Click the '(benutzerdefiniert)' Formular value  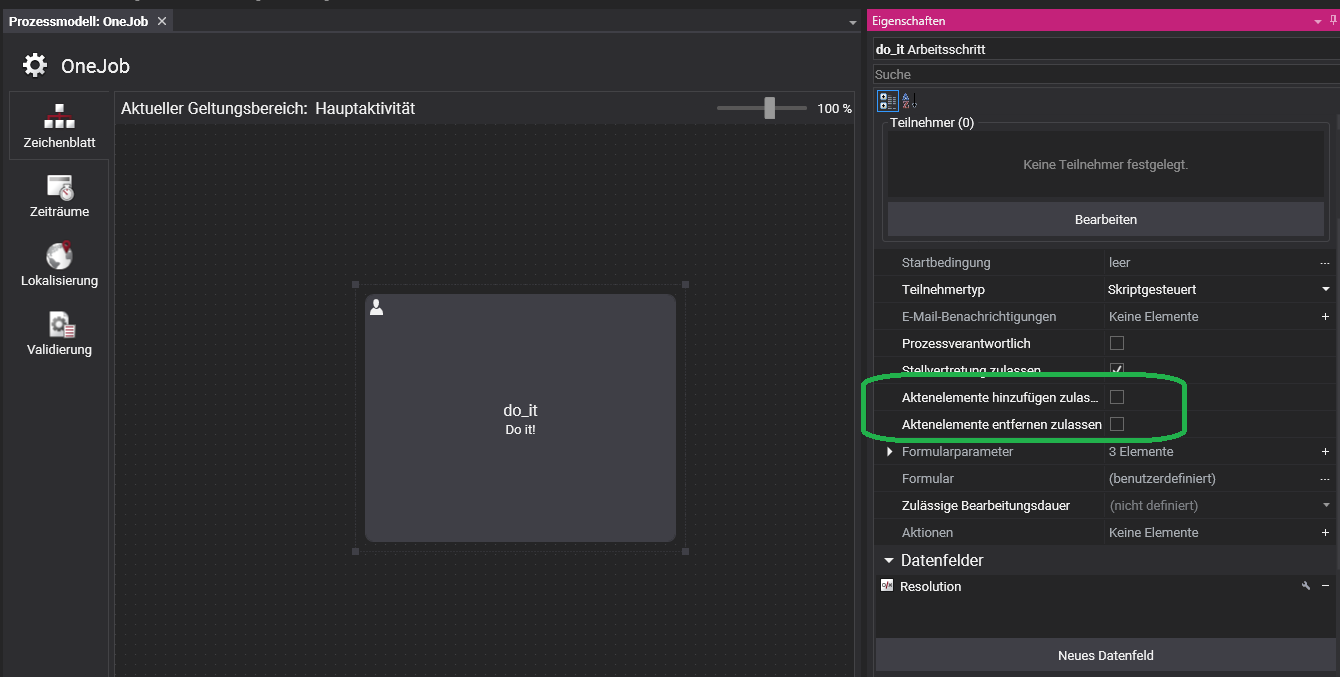pyautogui.click(x=1162, y=479)
